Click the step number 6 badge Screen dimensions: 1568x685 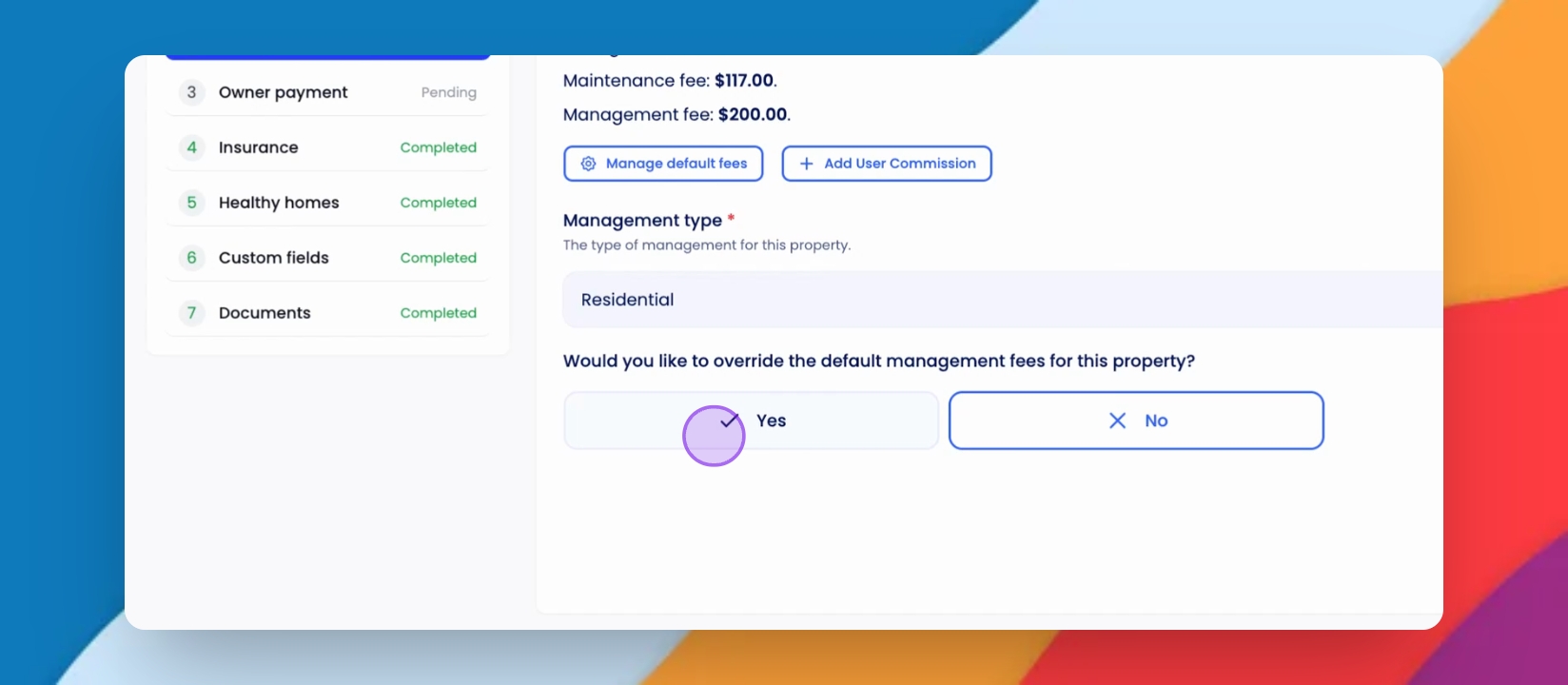[x=191, y=258]
